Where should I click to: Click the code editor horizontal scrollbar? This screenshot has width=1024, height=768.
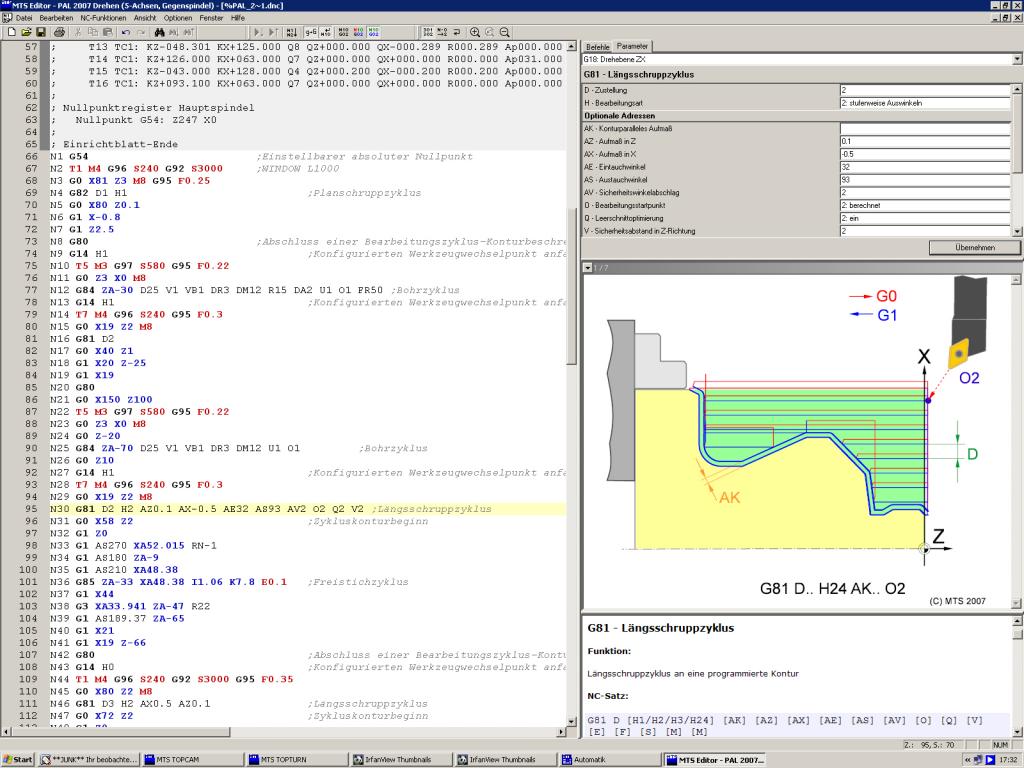282,732
